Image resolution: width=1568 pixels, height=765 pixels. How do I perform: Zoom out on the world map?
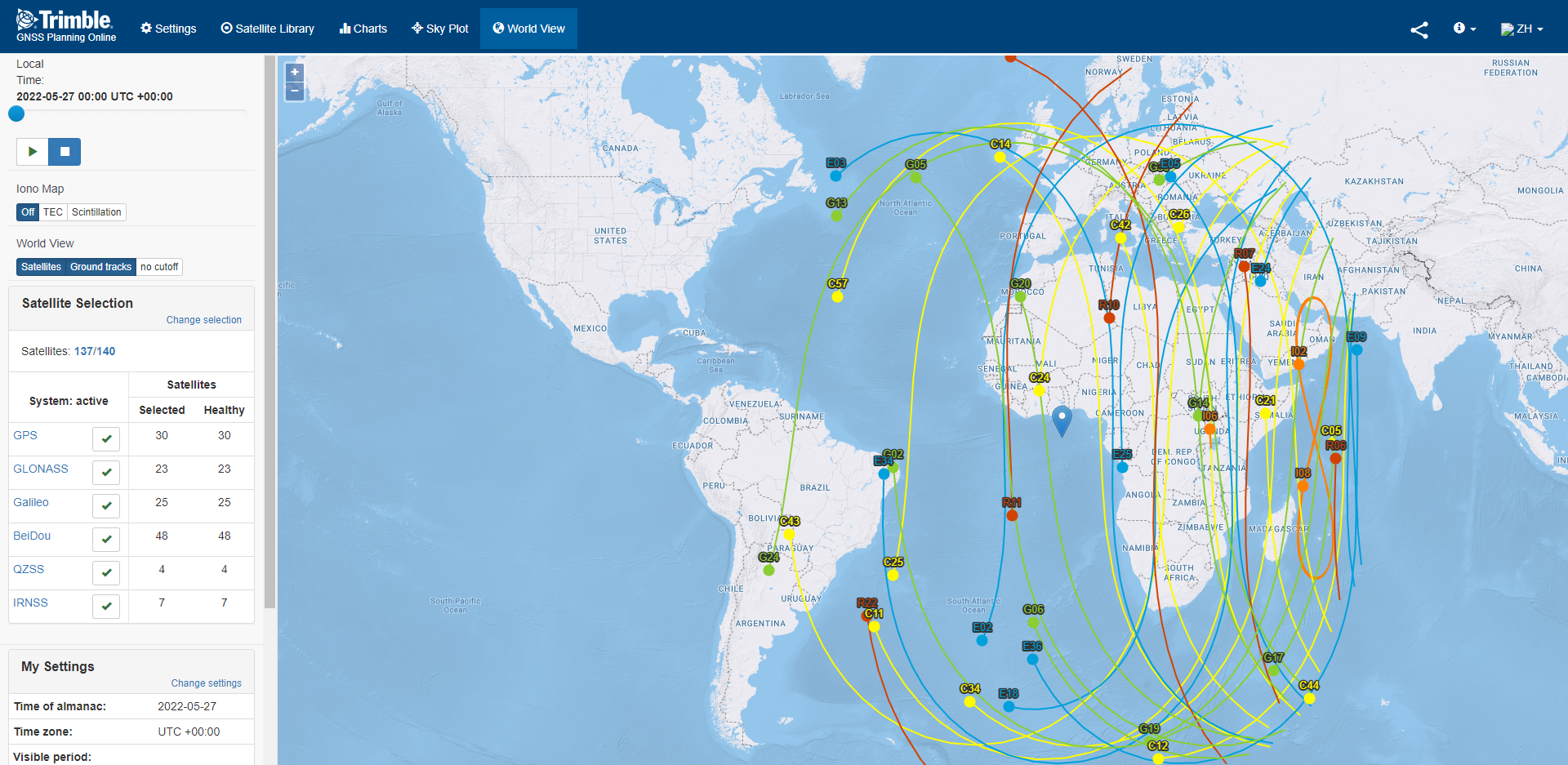(295, 91)
